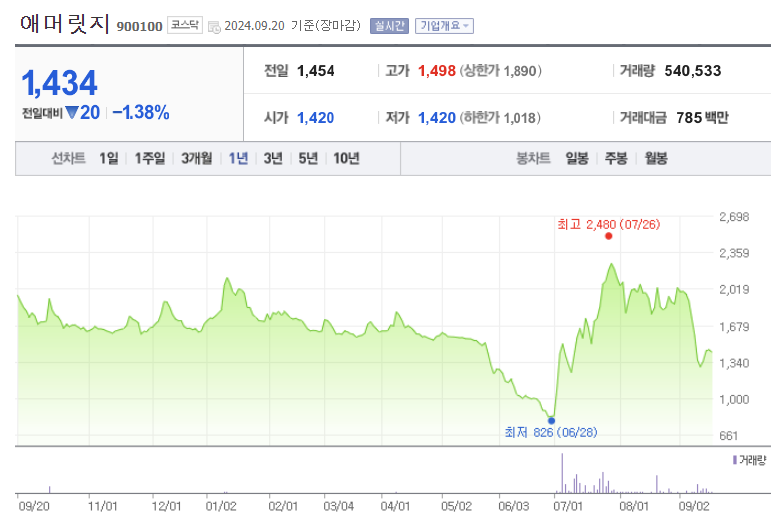
Task: Click the stock code 900100
Action: tap(139, 27)
